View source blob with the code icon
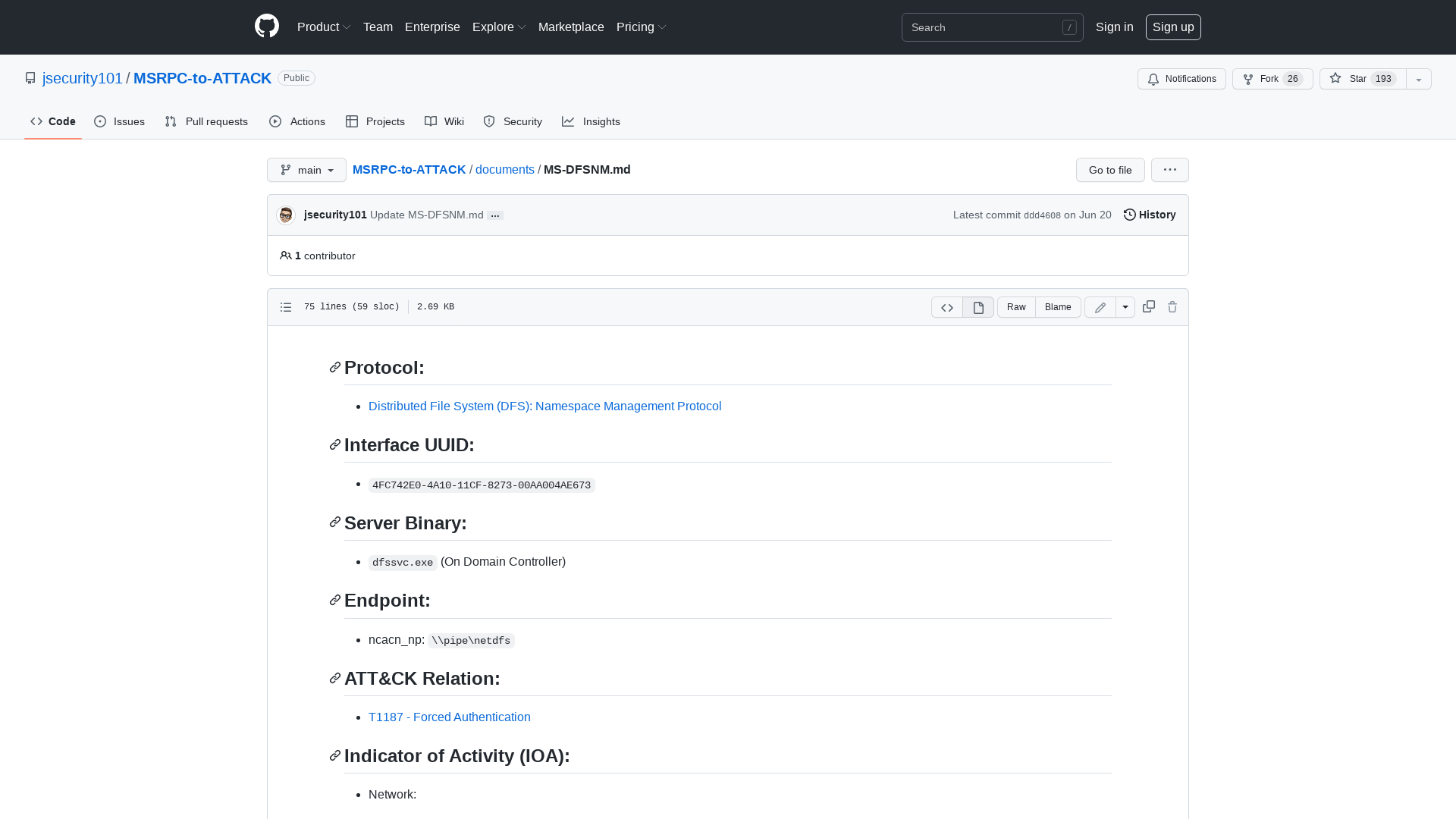 coord(947,307)
